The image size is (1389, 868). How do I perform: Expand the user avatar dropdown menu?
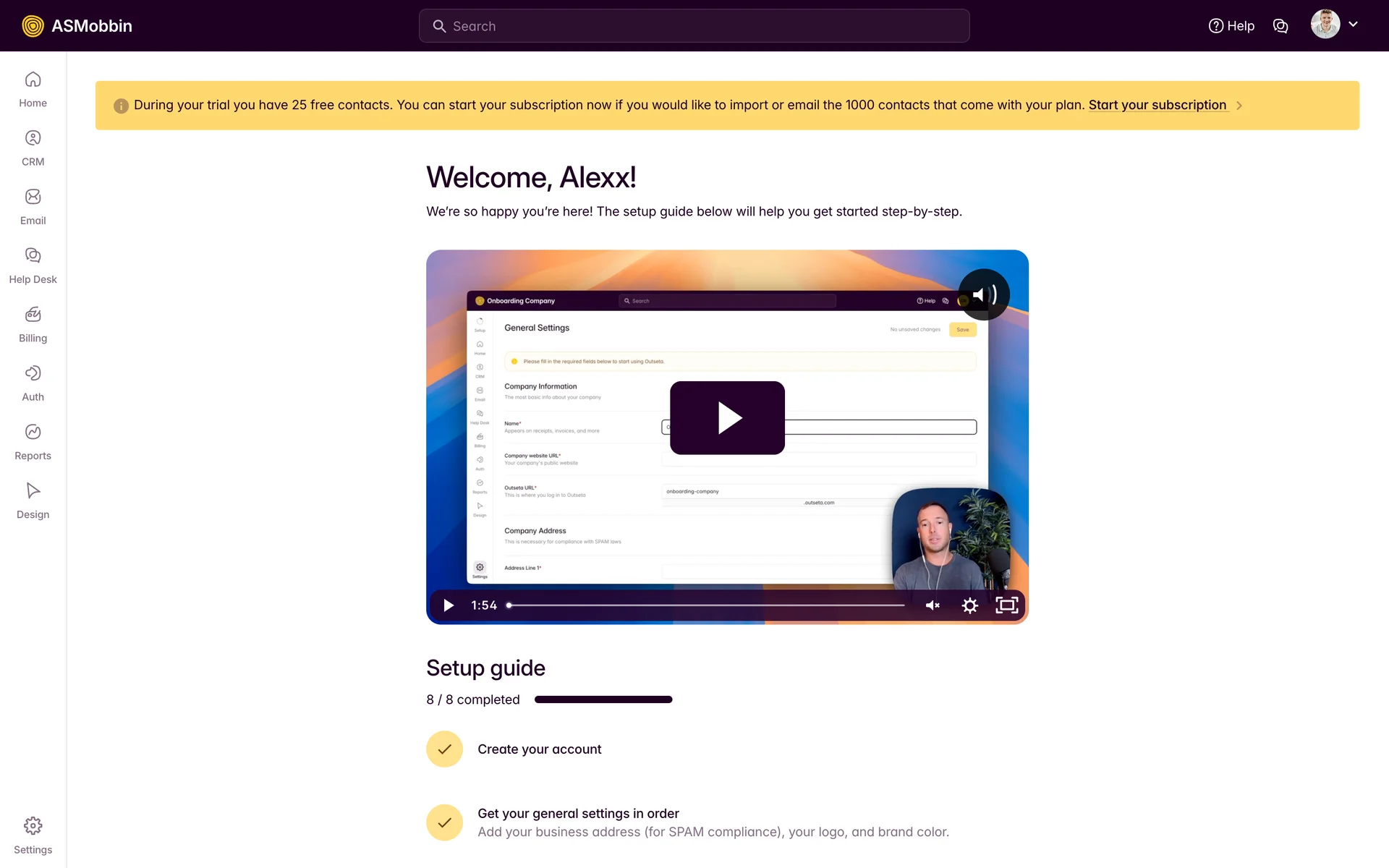[x=1353, y=25]
